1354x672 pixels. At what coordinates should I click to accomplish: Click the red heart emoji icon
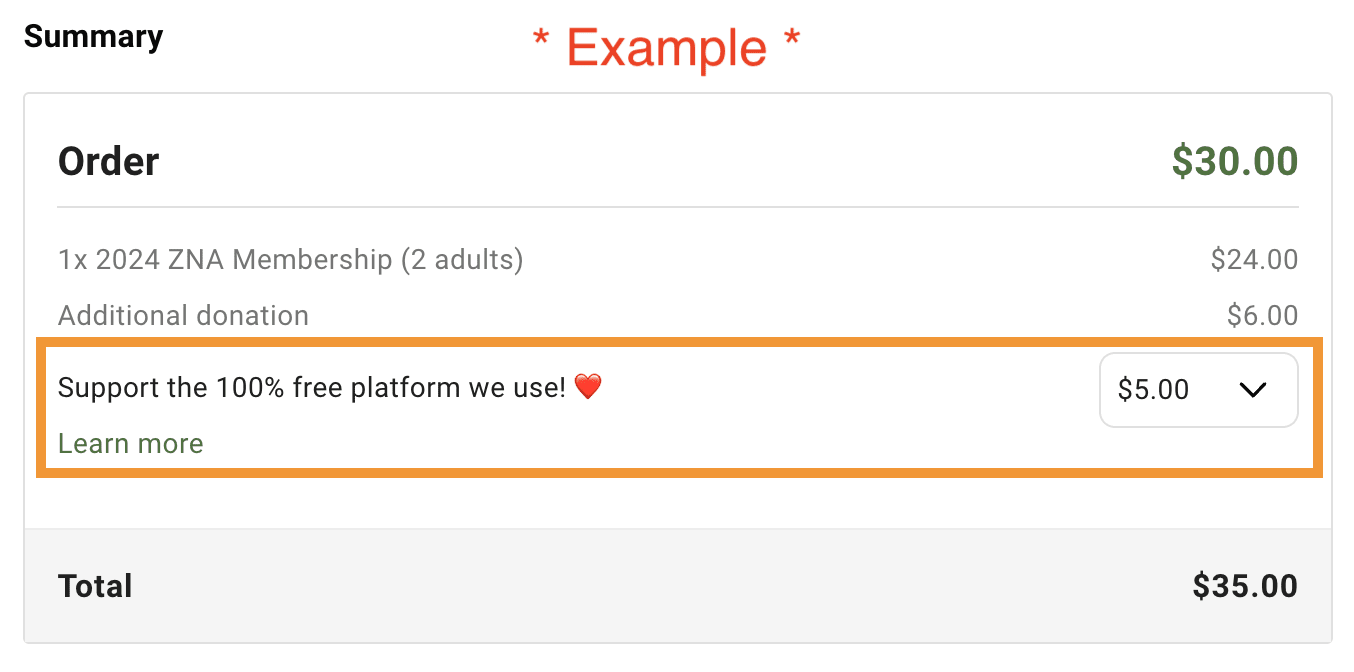click(x=588, y=386)
